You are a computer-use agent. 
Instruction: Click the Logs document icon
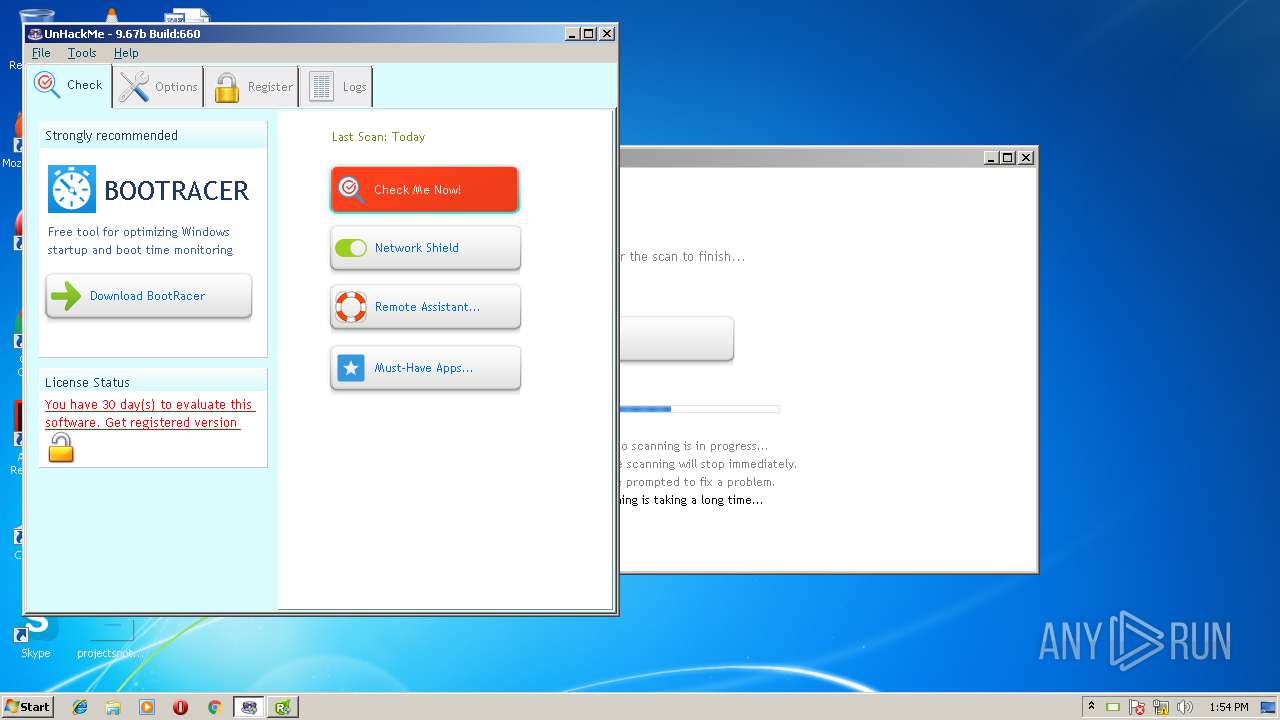321,87
